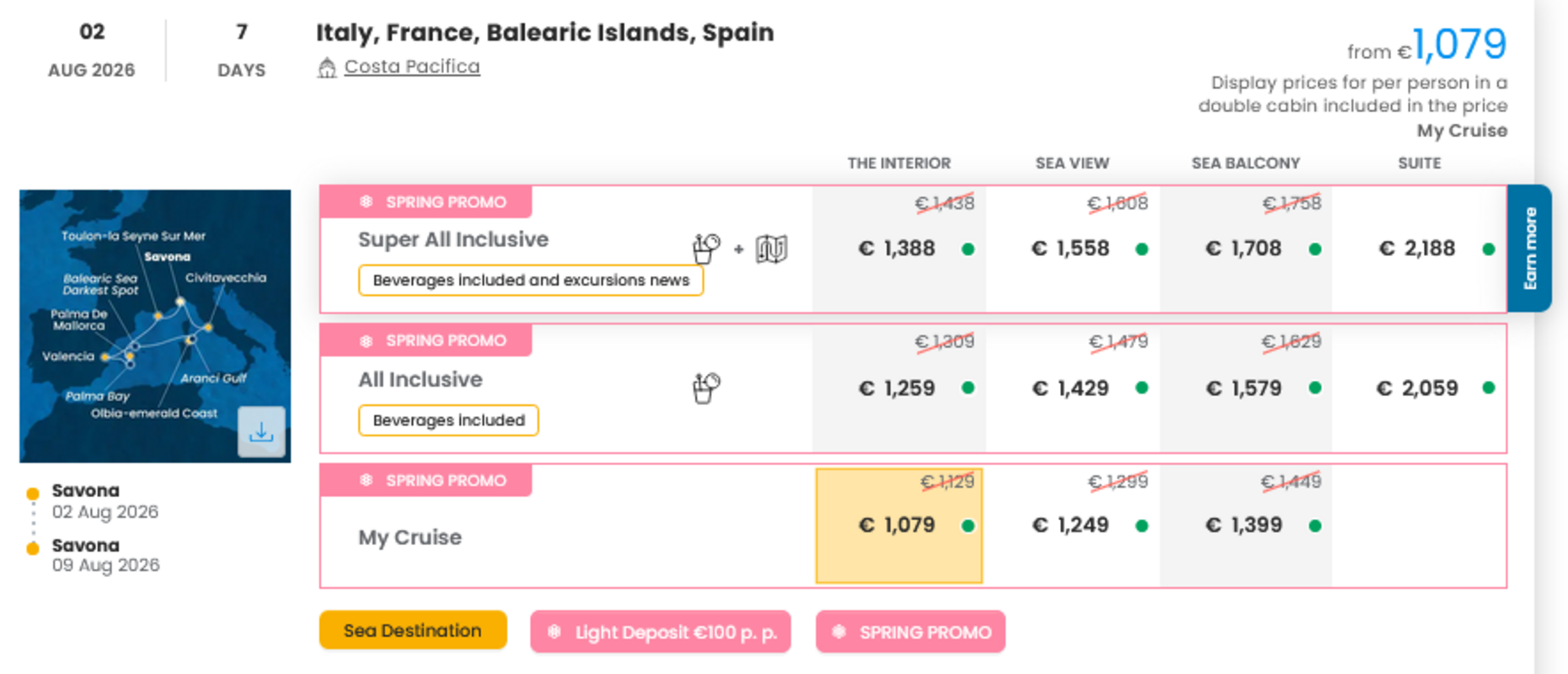
Task: Click the snowflake icon on Light Deposit badge
Action: click(x=554, y=632)
